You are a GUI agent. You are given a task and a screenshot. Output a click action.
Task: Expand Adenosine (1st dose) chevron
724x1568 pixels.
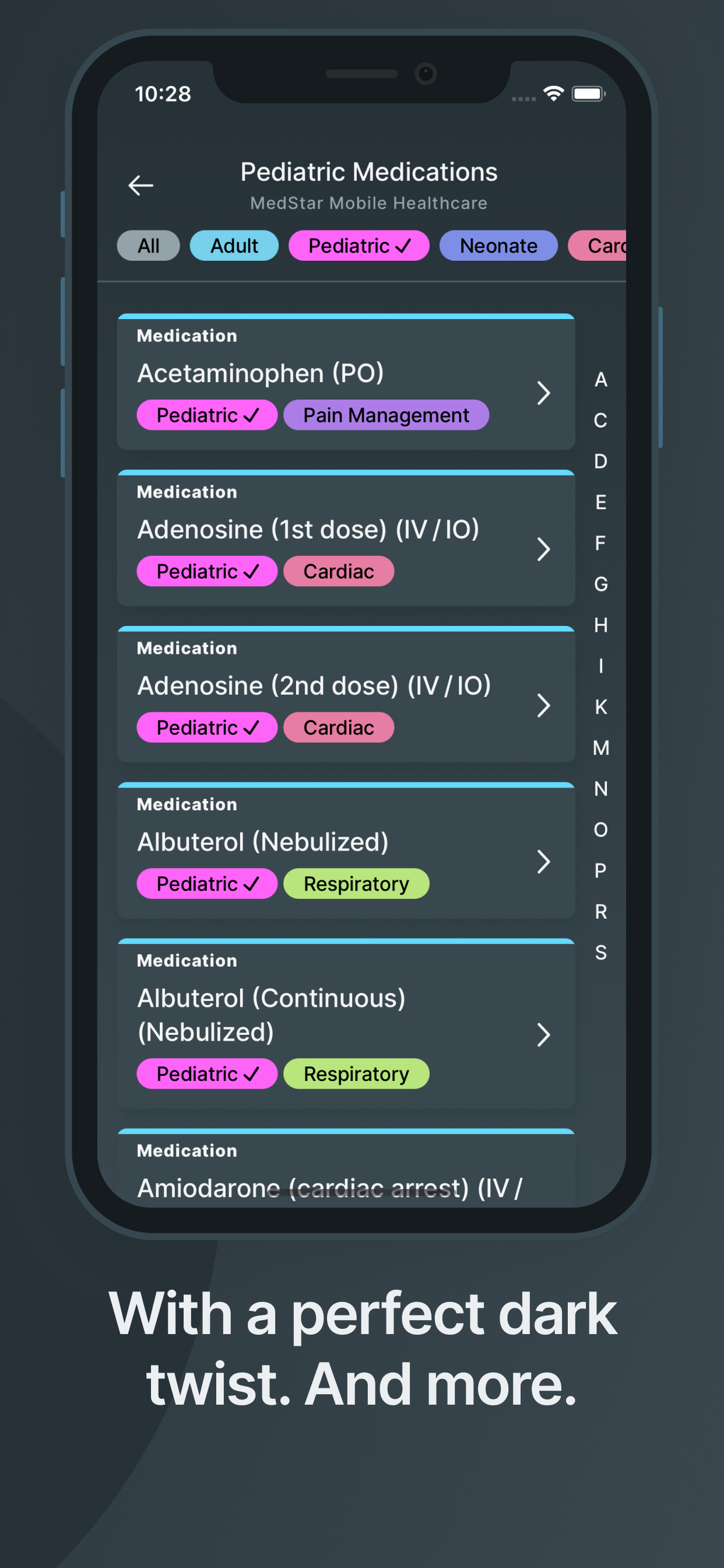click(x=543, y=549)
